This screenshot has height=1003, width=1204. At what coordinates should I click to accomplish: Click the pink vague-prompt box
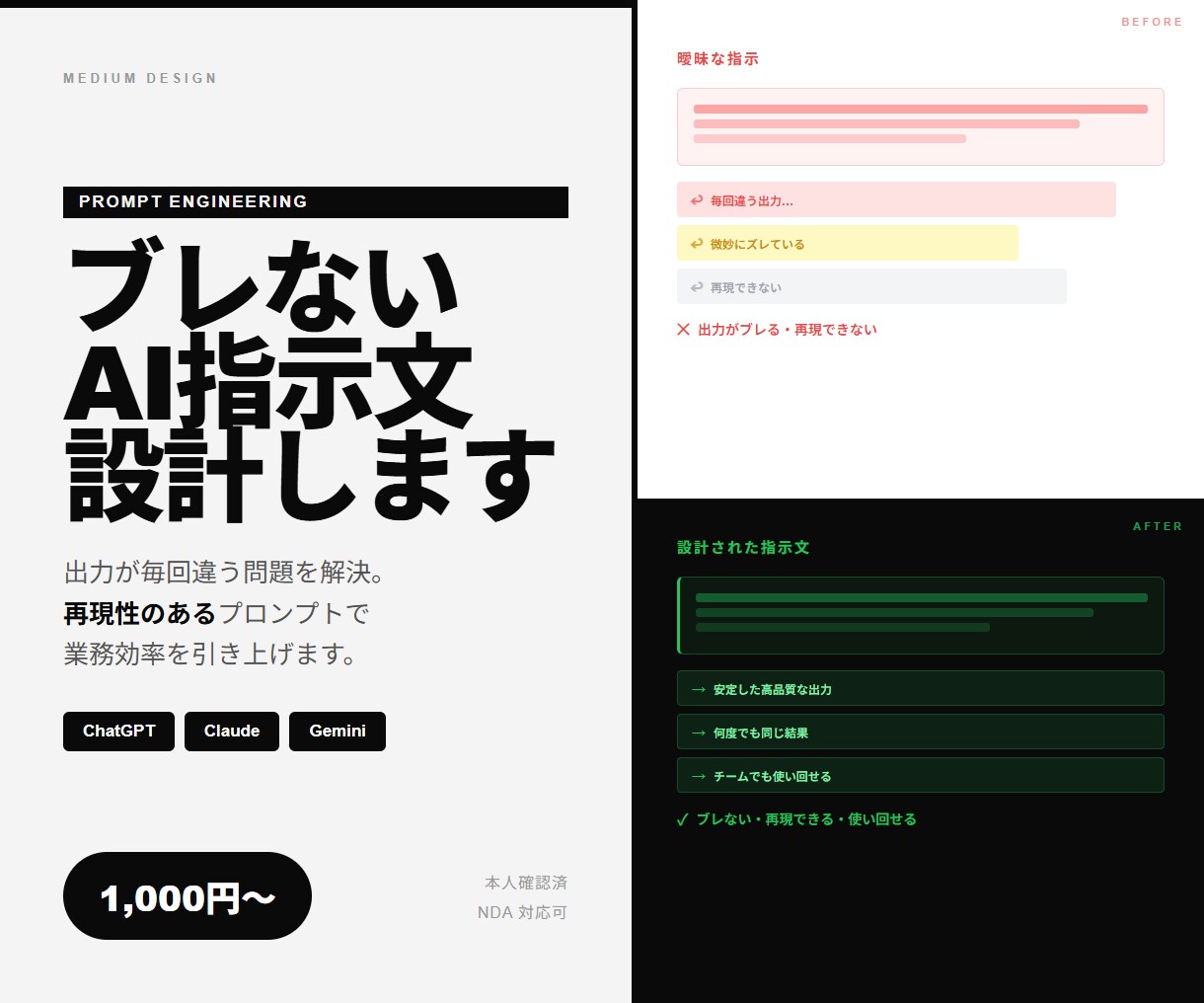(x=921, y=126)
